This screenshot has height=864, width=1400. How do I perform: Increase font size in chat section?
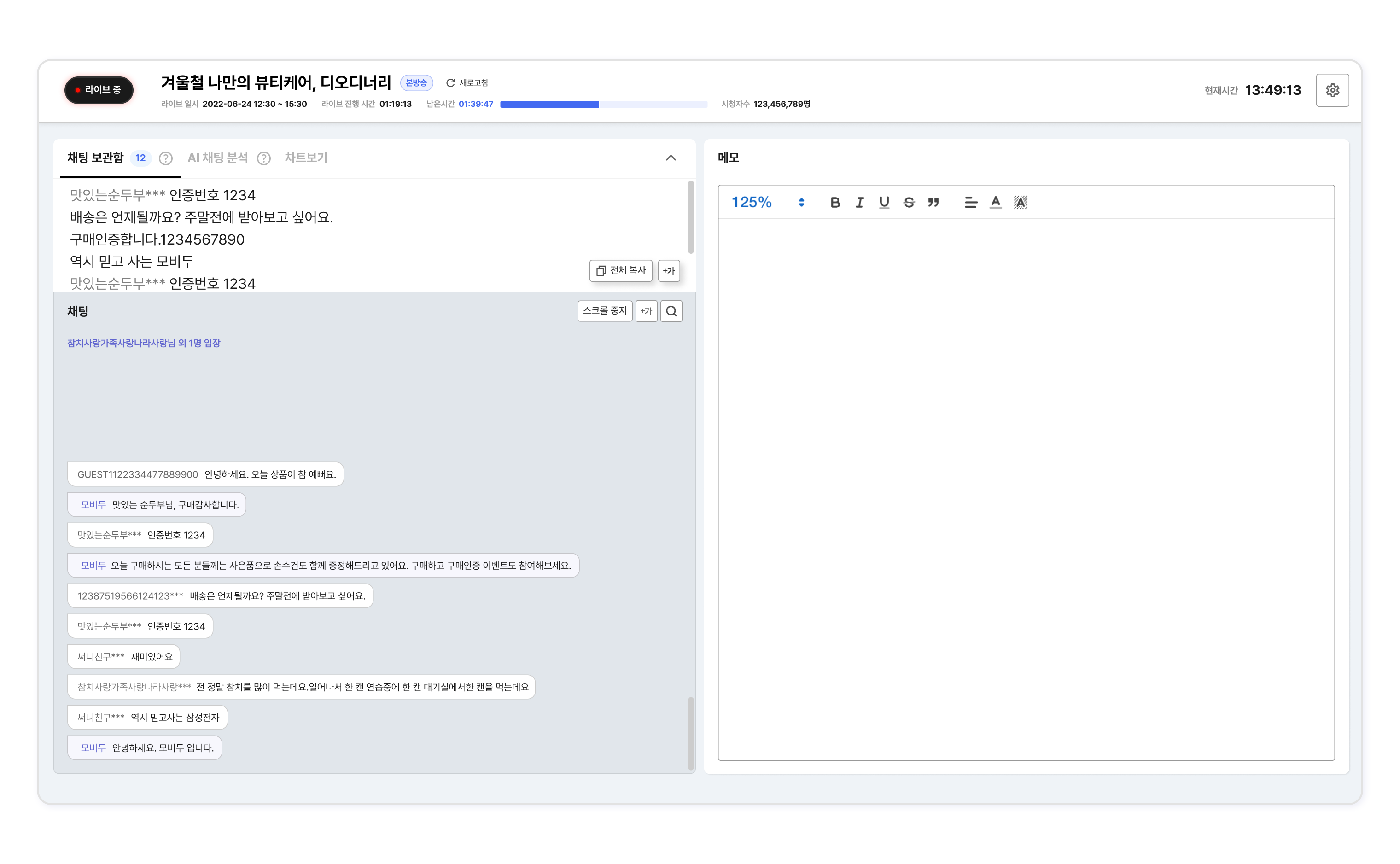[646, 311]
